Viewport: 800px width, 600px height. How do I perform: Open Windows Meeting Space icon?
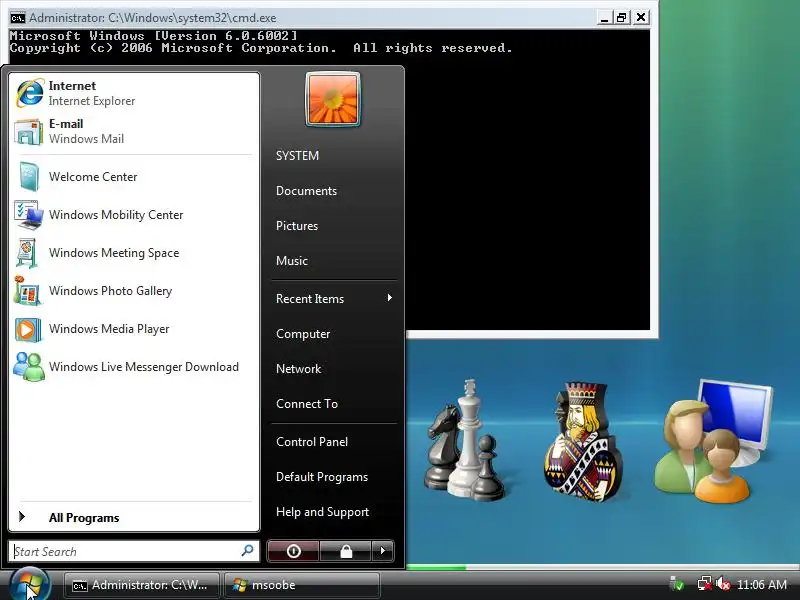click(28, 253)
